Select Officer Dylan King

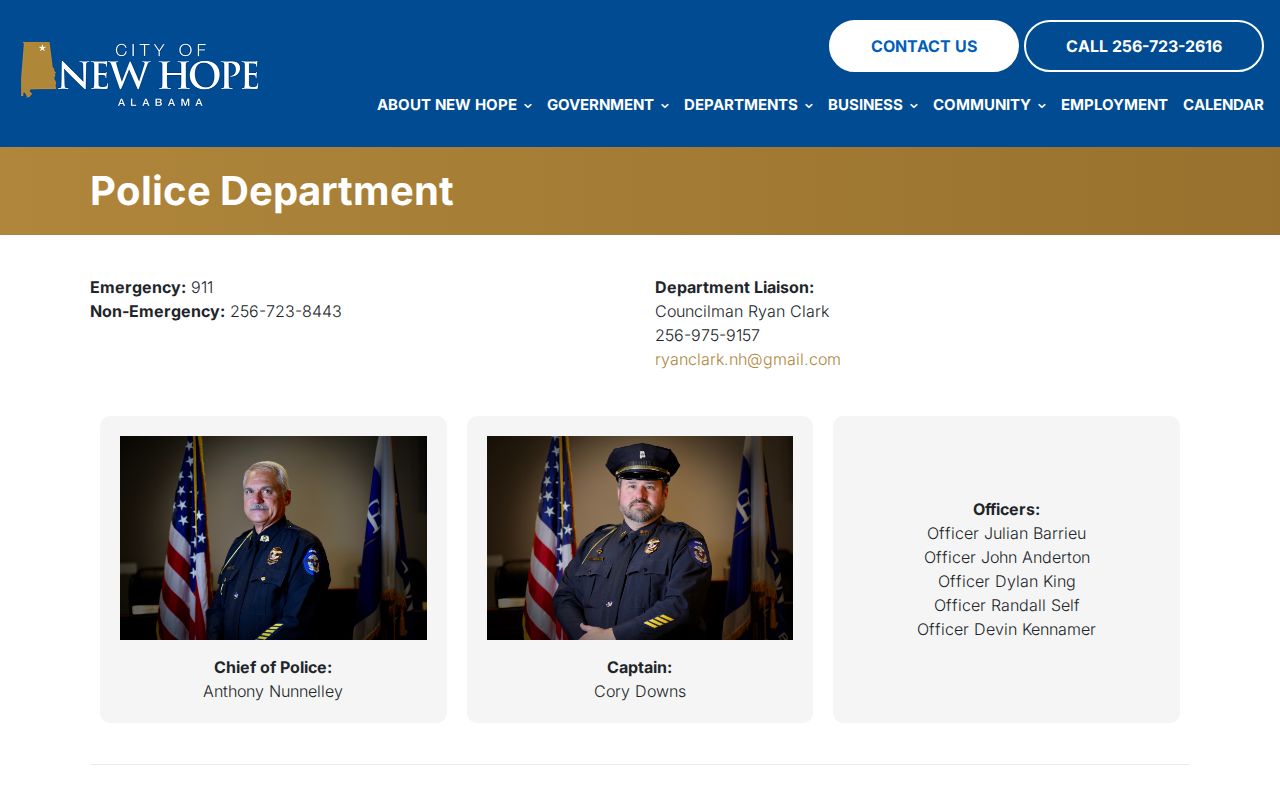coord(1007,582)
